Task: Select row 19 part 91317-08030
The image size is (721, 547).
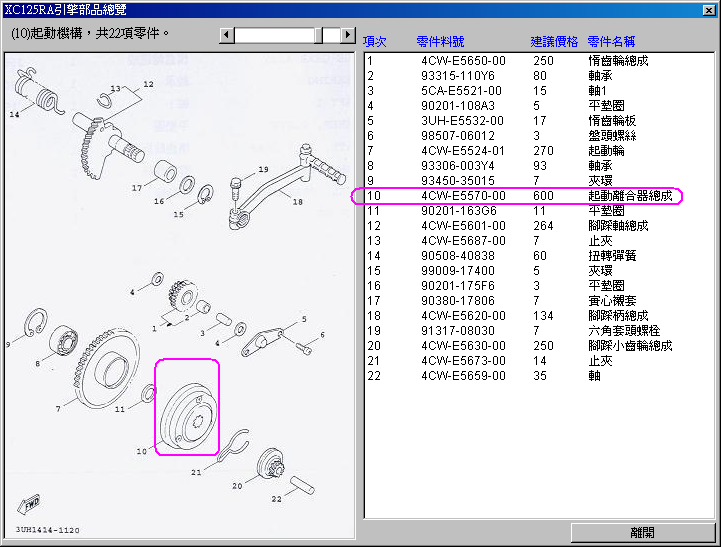Action: [539, 330]
